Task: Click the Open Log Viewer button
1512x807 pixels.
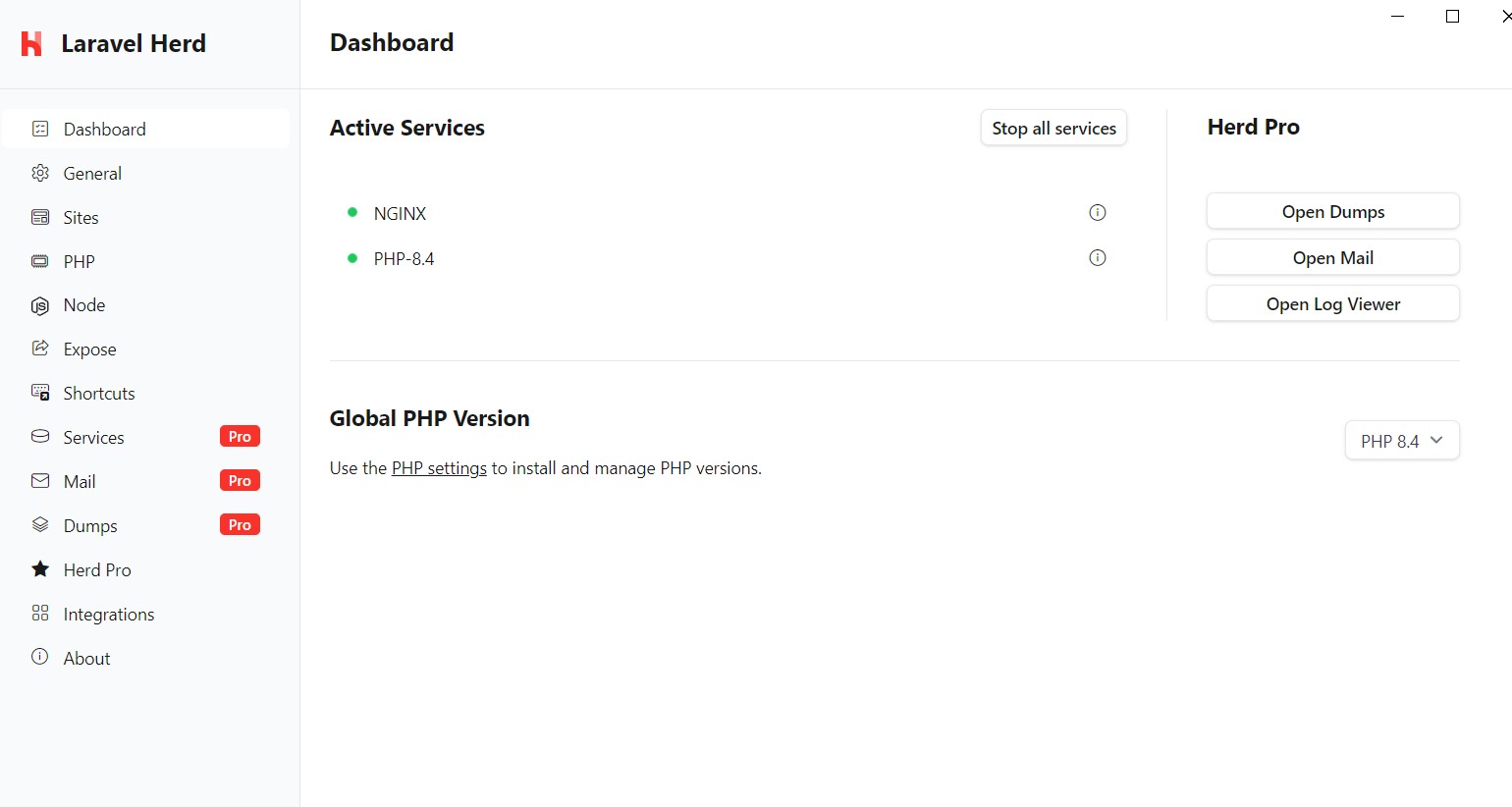Action: (x=1333, y=303)
